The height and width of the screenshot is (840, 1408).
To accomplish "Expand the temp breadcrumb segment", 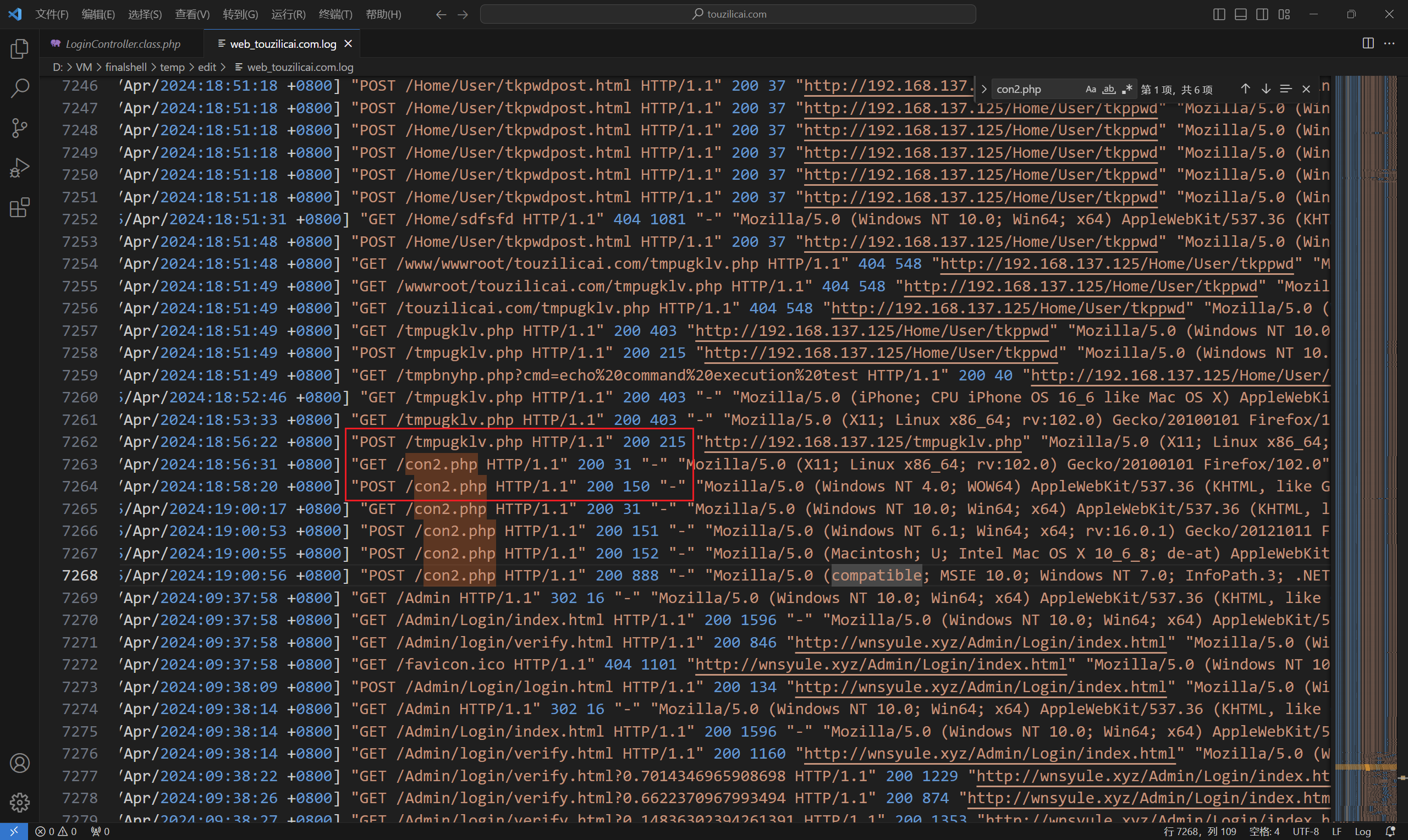I will click(172, 68).
